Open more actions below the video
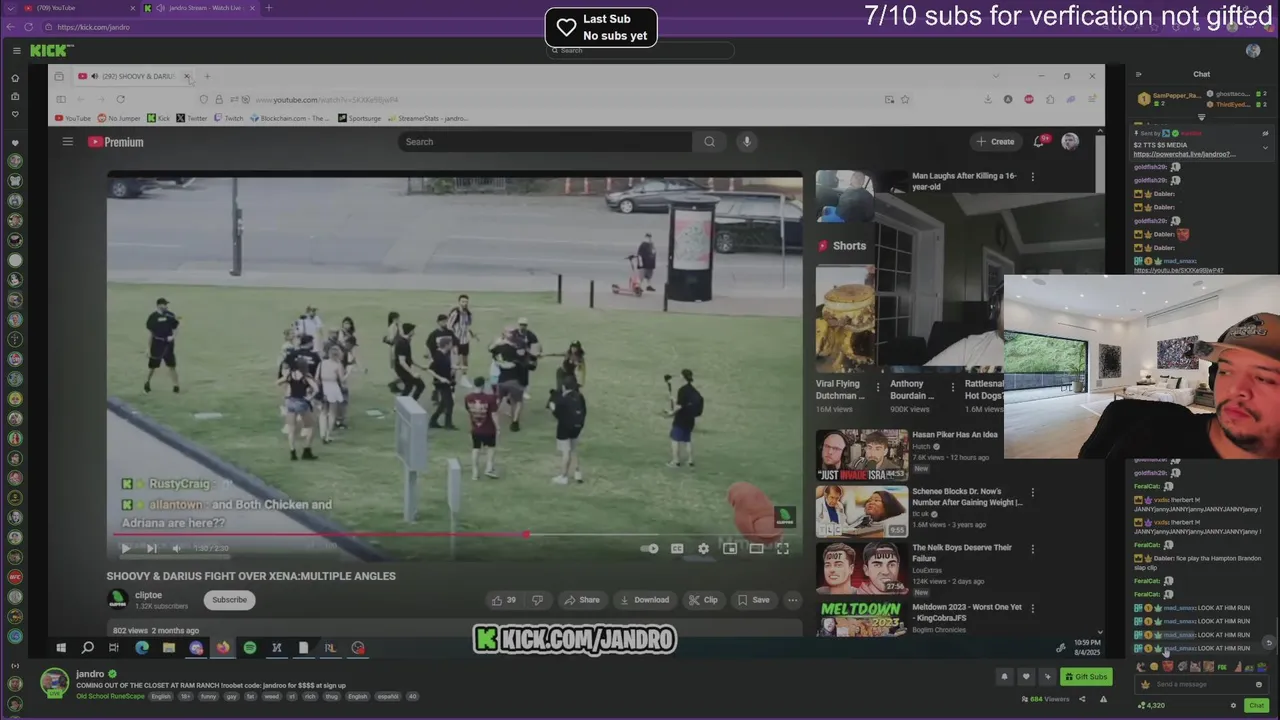 [x=792, y=600]
